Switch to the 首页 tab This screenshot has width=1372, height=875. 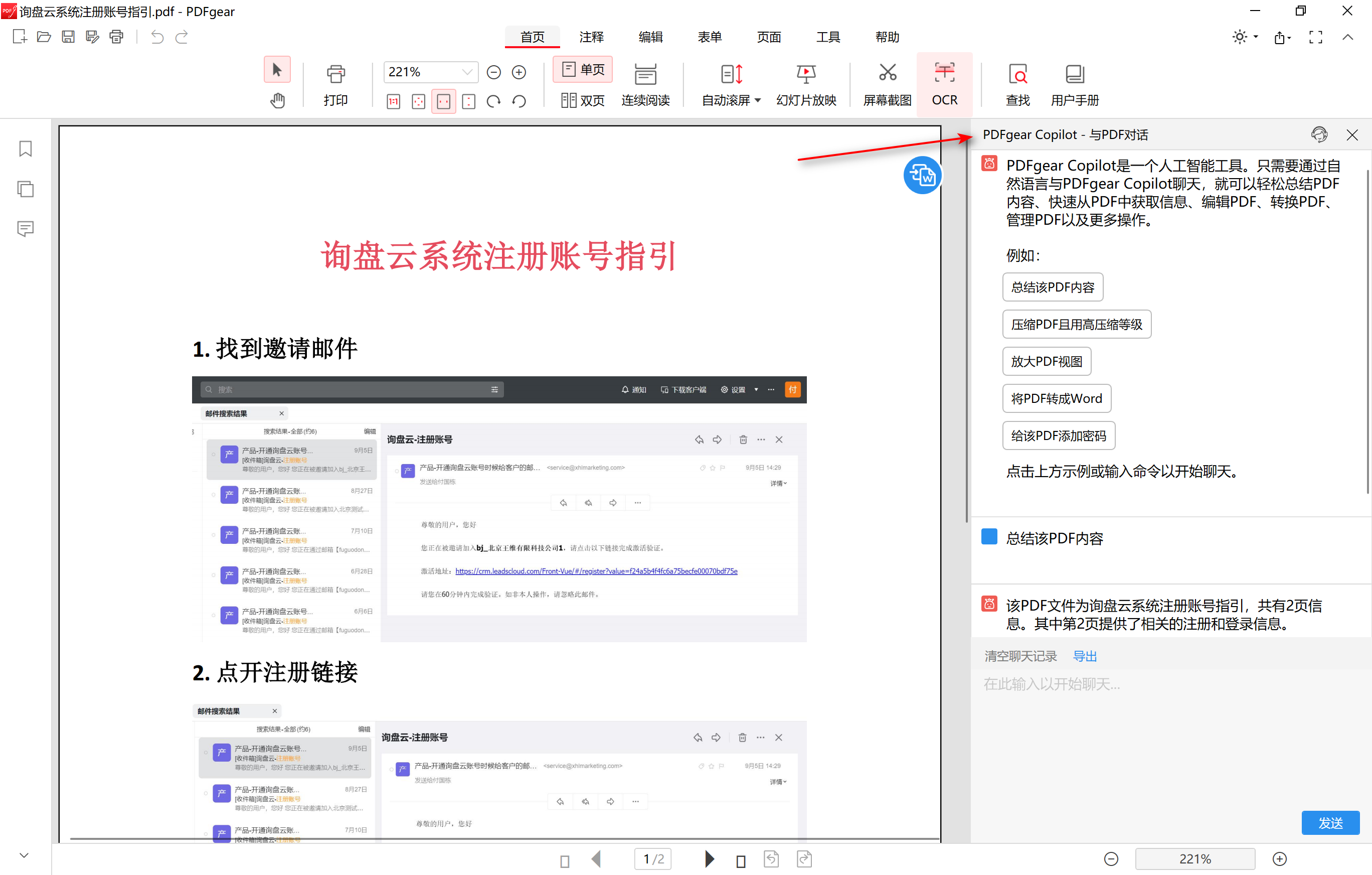(x=532, y=37)
